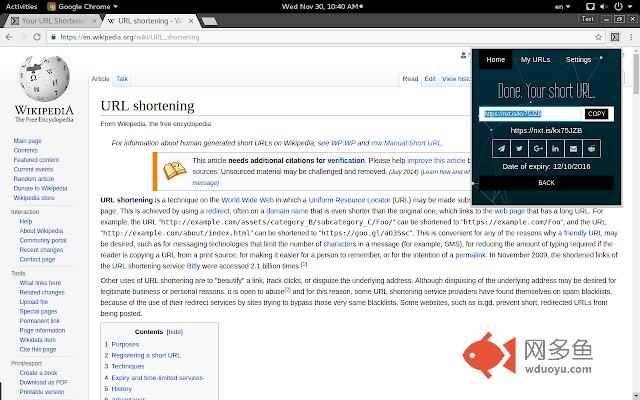Open the Wikidata item link
This screenshot has height=400, width=640.
[38, 340]
